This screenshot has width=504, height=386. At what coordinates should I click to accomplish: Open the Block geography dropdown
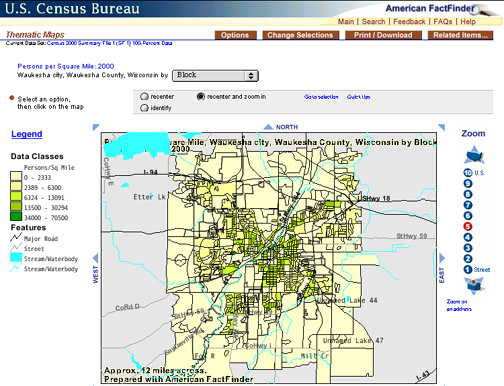pos(215,76)
